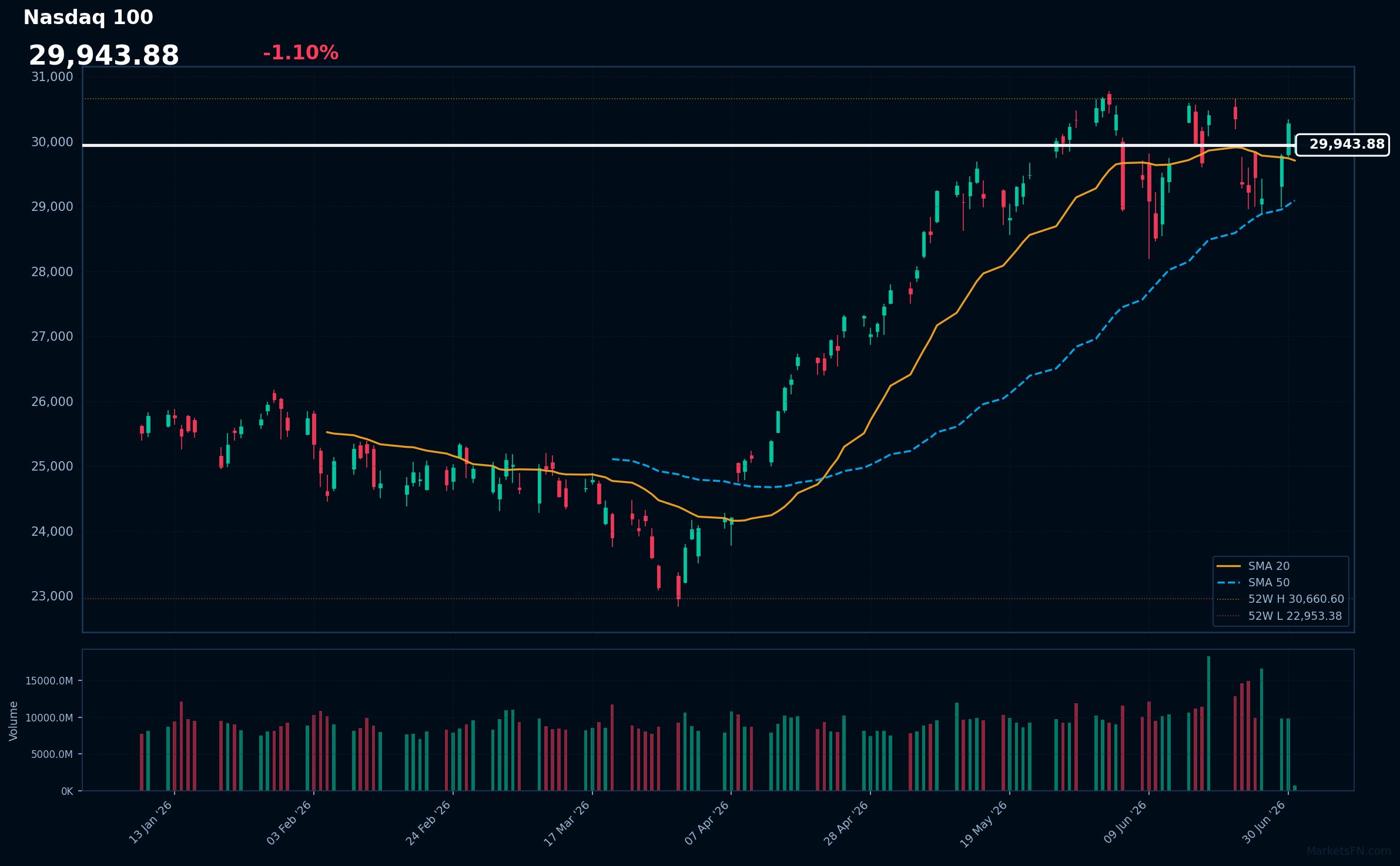Click the 17 Mar '26 date label
The width and height of the screenshot is (1400, 866).
coord(567,823)
